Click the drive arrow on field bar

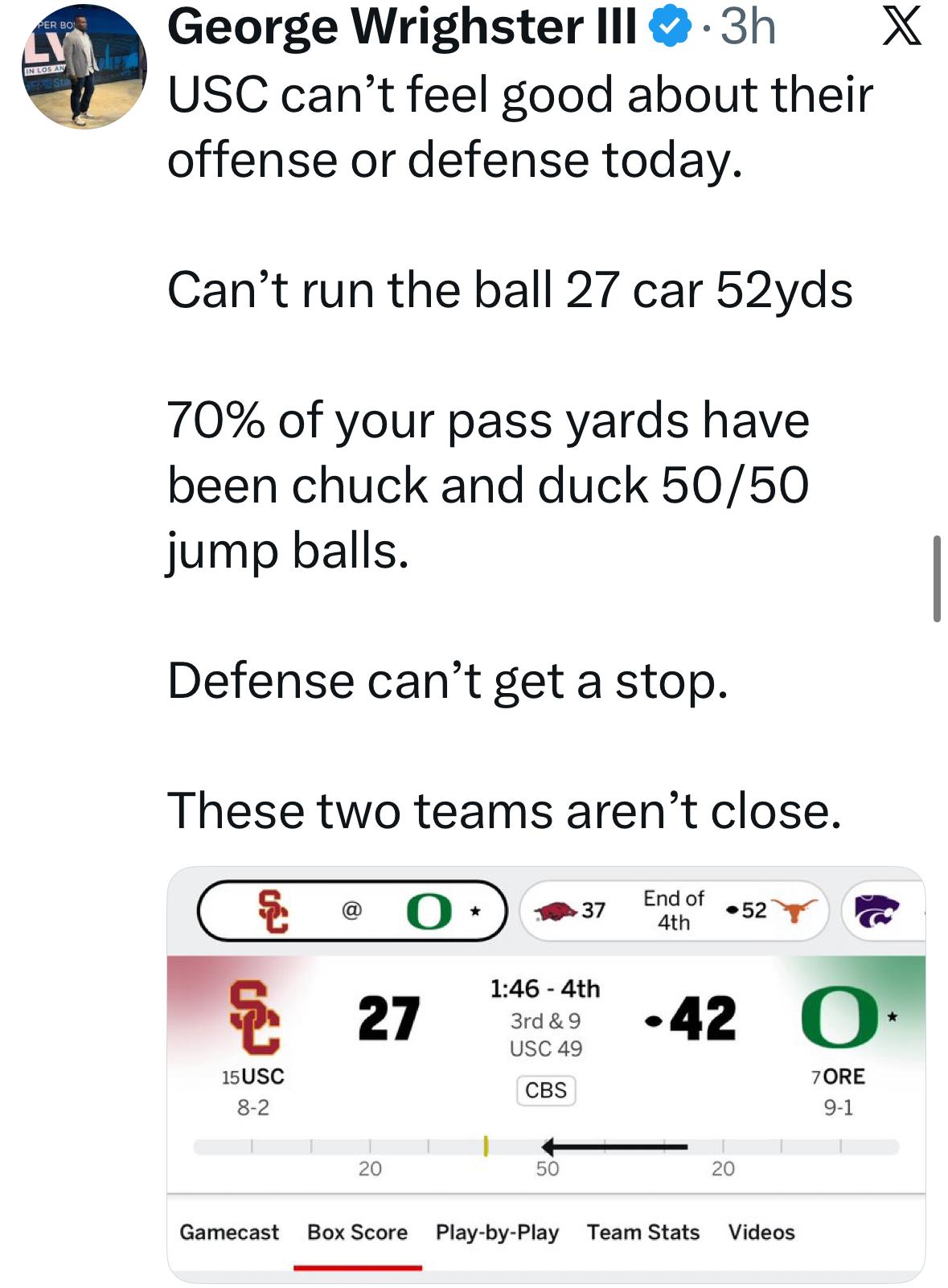click(614, 1146)
